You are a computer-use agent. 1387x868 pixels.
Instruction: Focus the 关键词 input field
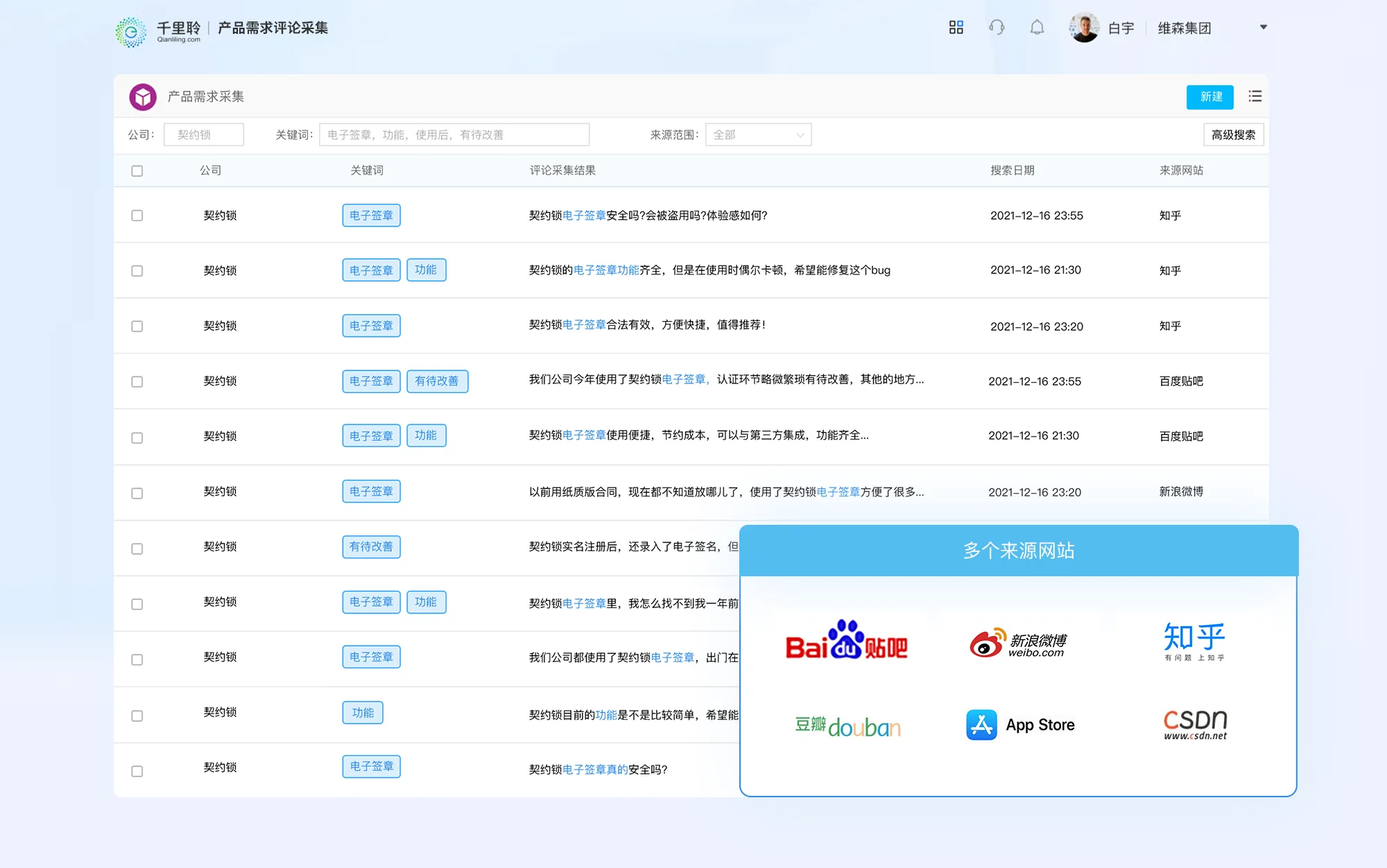tap(454, 134)
